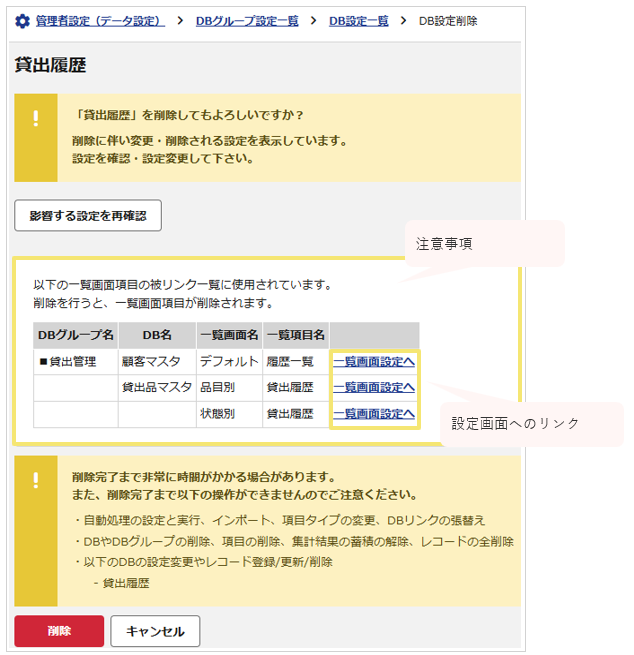634x655 pixels.
Task: Go to DBグループ設定一覧 breadcrumb link
Action: pos(247,21)
